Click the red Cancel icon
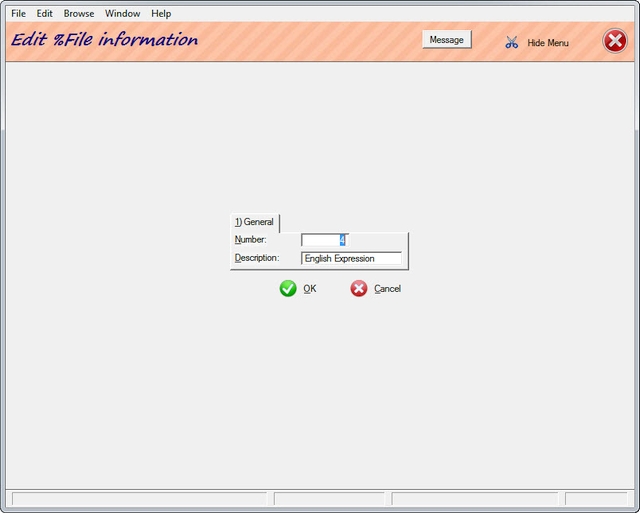 click(x=359, y=289)
